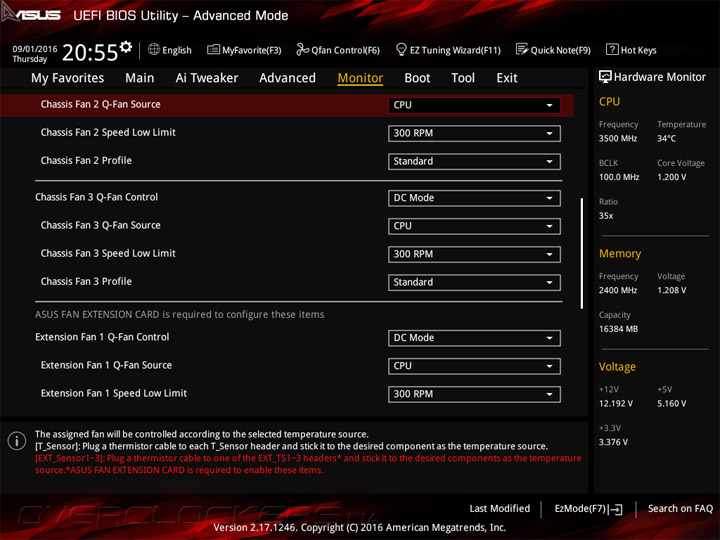Switch to EzMode(F7)
Viewport: 720px width, 540px height.
tap(588, 509)
